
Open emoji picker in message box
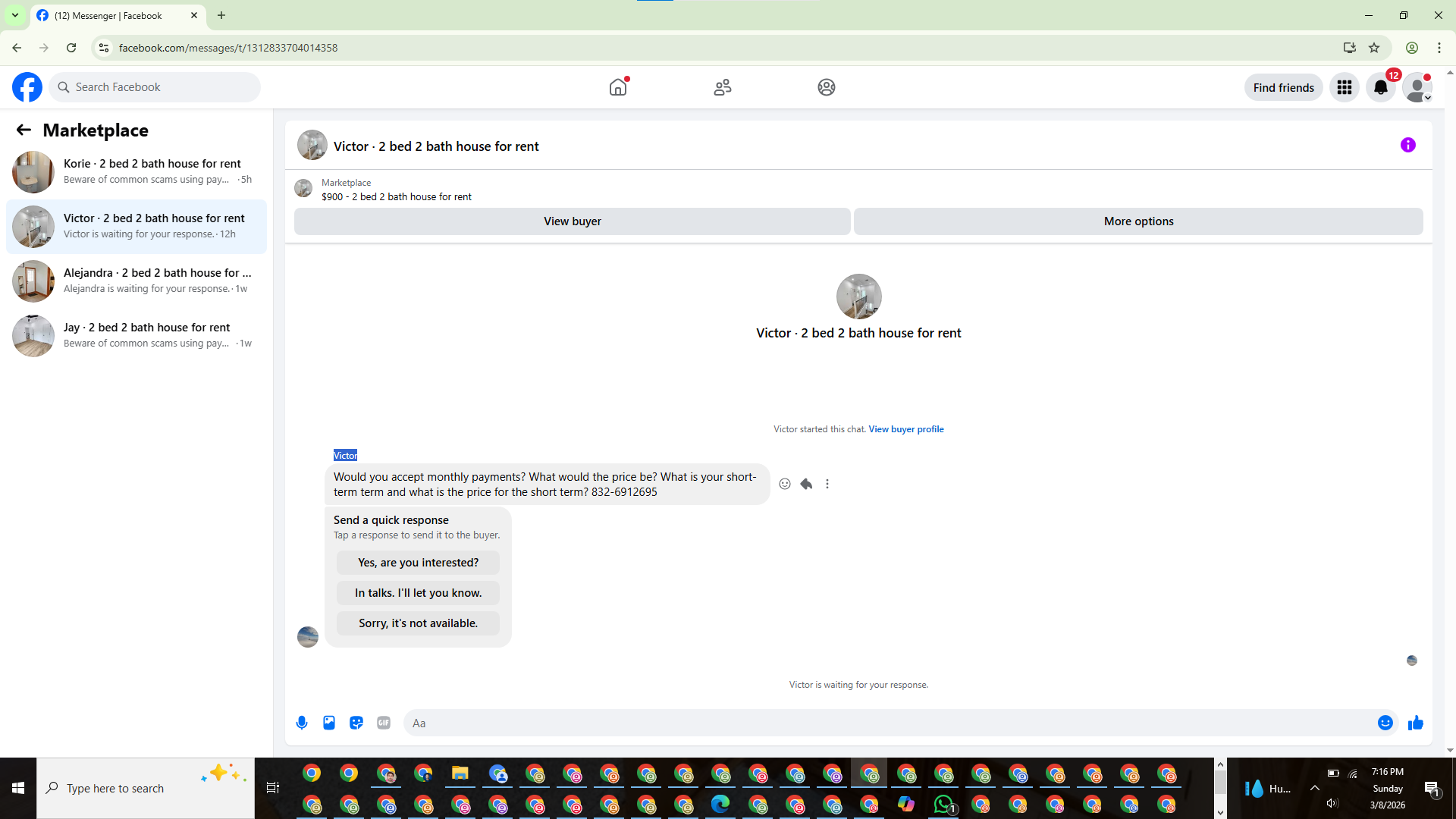point(1385,723)
